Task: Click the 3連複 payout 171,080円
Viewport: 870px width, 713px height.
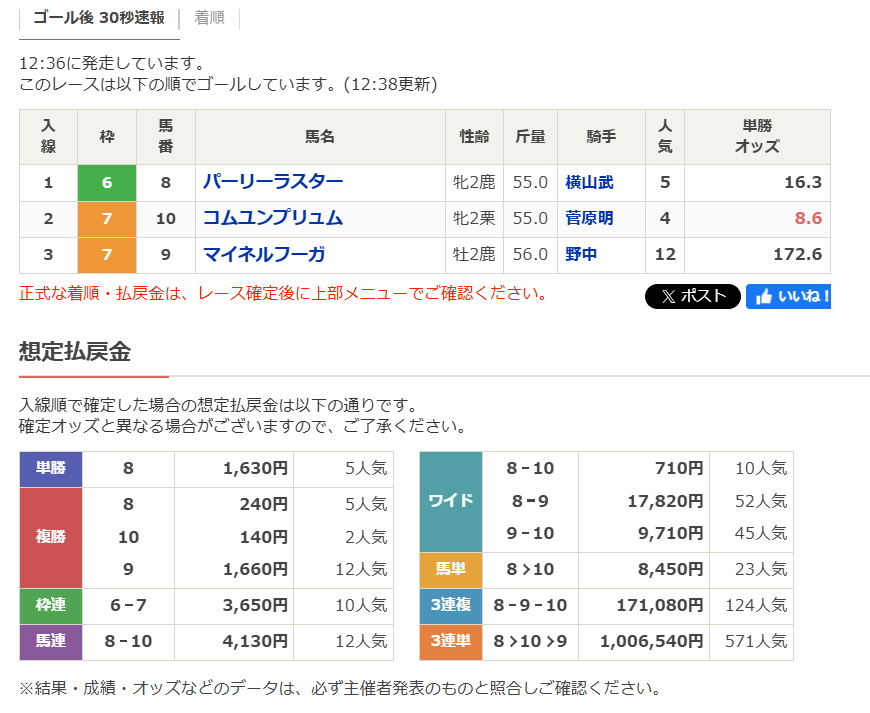Action: (x=660, y=605)
